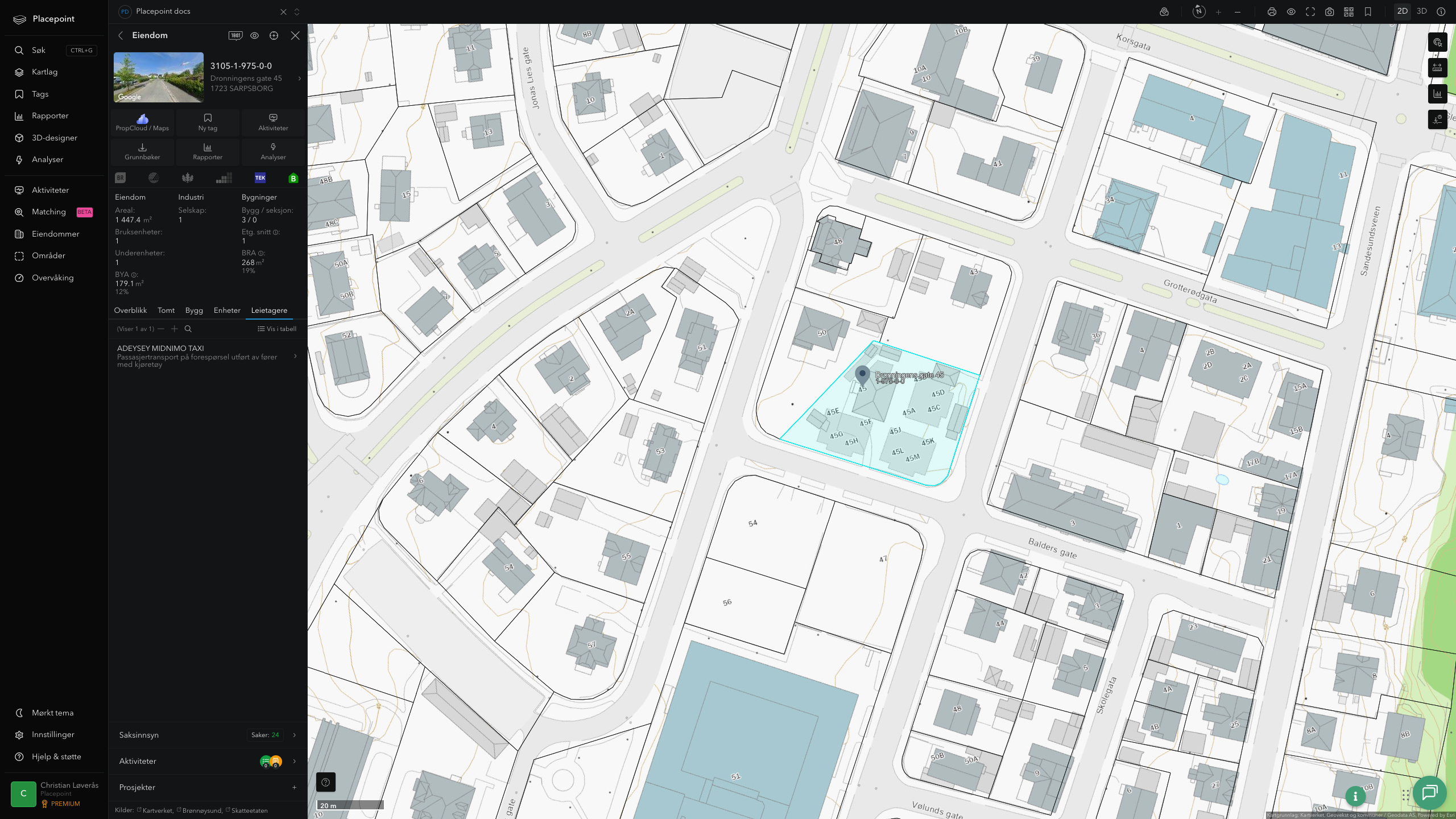
Task: Expand address Dronningens gate 45 details
Action: (x=300, y=78)
